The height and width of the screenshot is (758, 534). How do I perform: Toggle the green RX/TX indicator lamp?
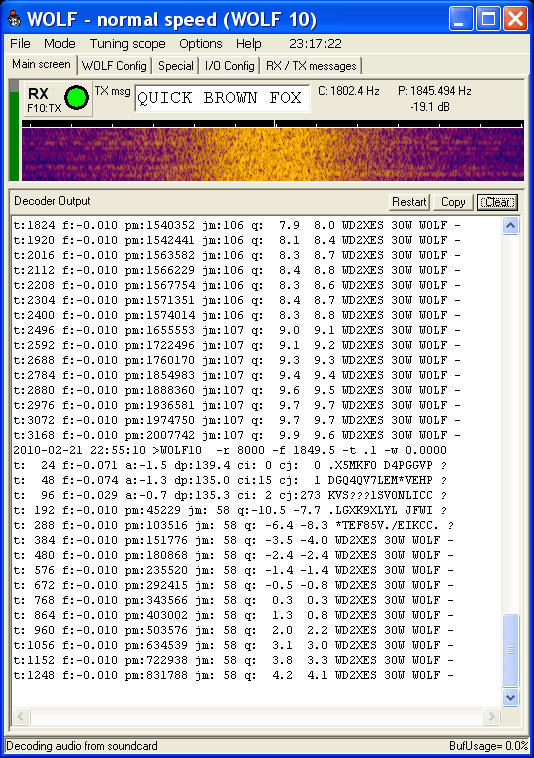click(x=76, y=97)
